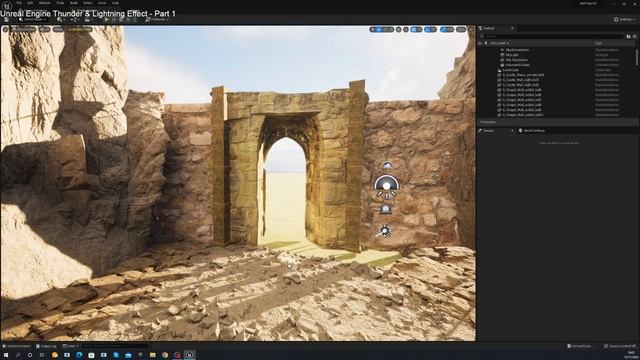Click the Unreal Engine logo icon
The width and height of the screenshot is (640, 360).
coord(7,6)
